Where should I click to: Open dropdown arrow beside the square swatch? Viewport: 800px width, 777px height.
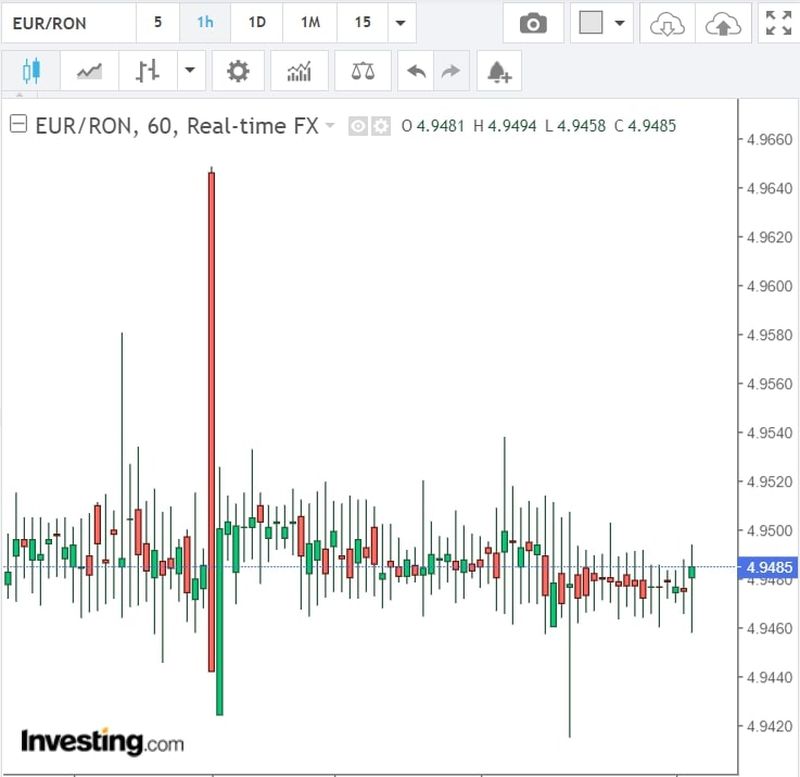click(620, 23)
